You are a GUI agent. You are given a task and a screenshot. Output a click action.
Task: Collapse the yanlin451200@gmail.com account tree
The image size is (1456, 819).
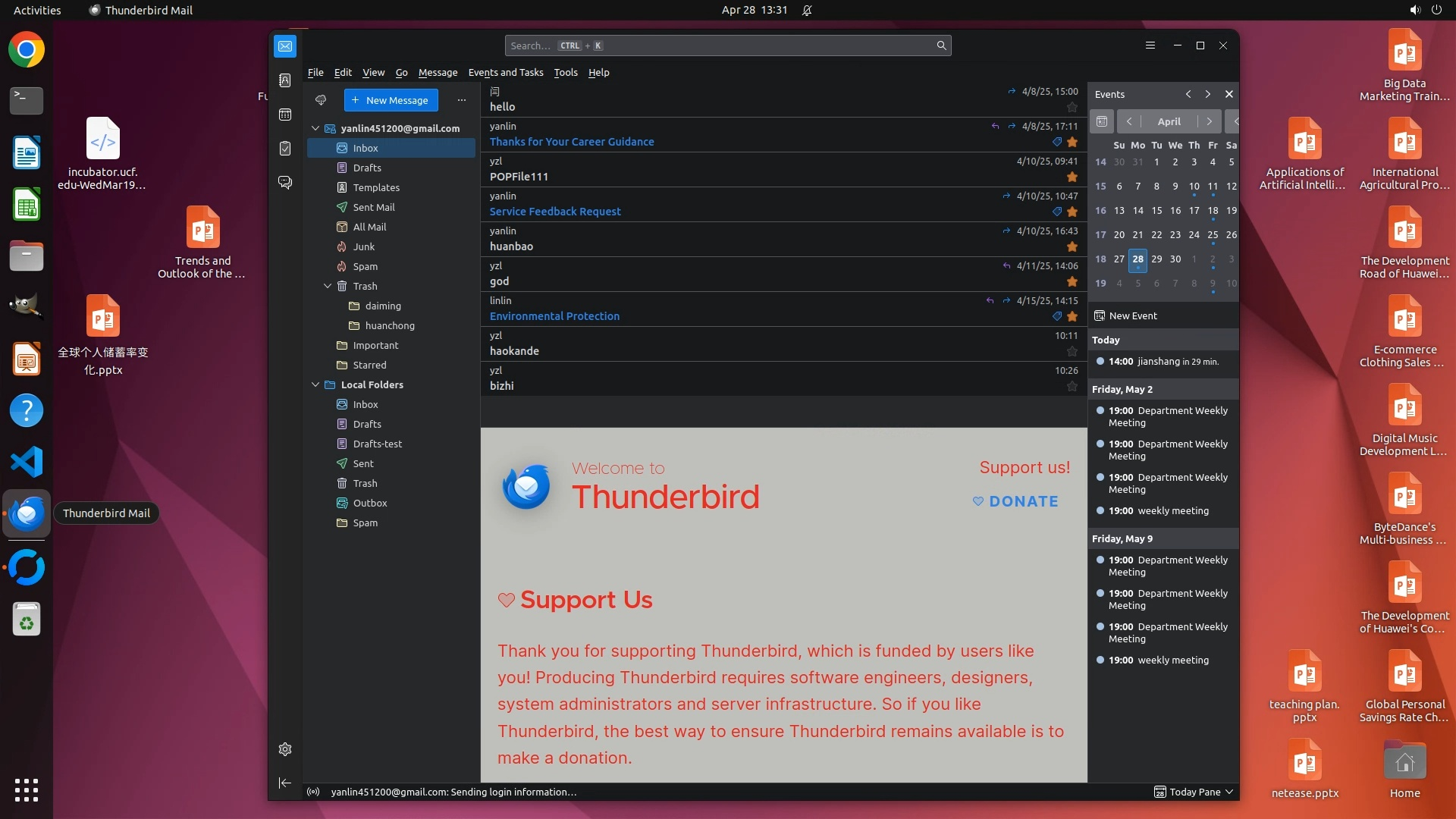tap(315, 128)
